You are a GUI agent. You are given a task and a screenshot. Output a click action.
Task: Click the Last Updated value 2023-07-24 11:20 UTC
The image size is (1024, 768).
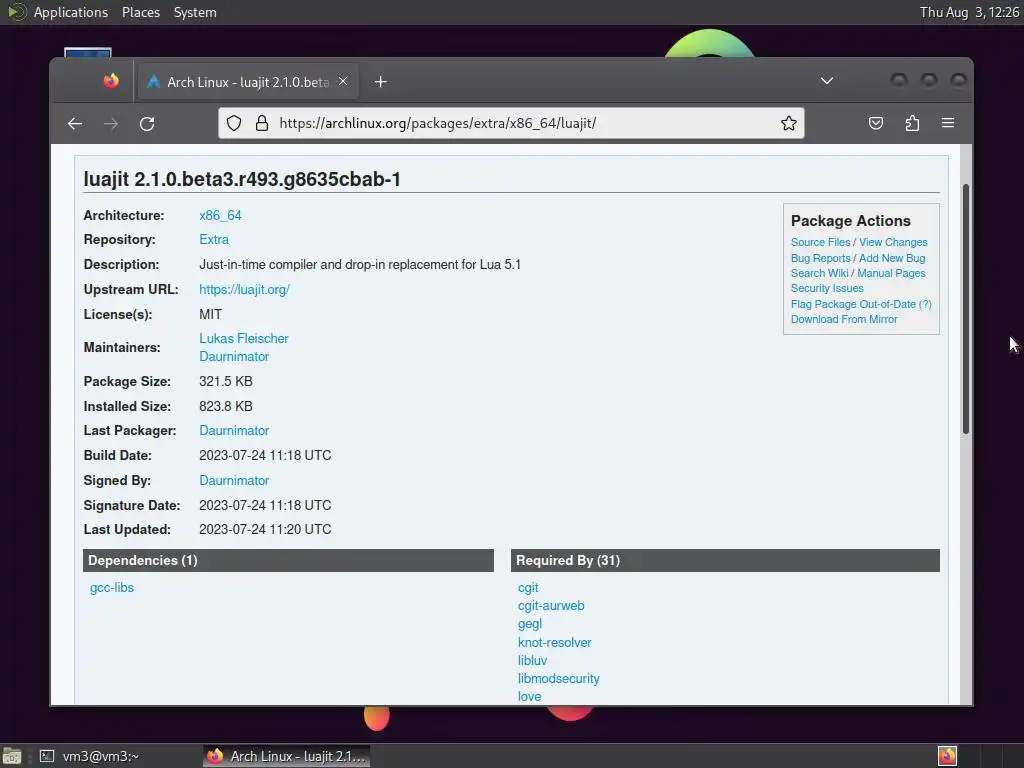(265, 530)
